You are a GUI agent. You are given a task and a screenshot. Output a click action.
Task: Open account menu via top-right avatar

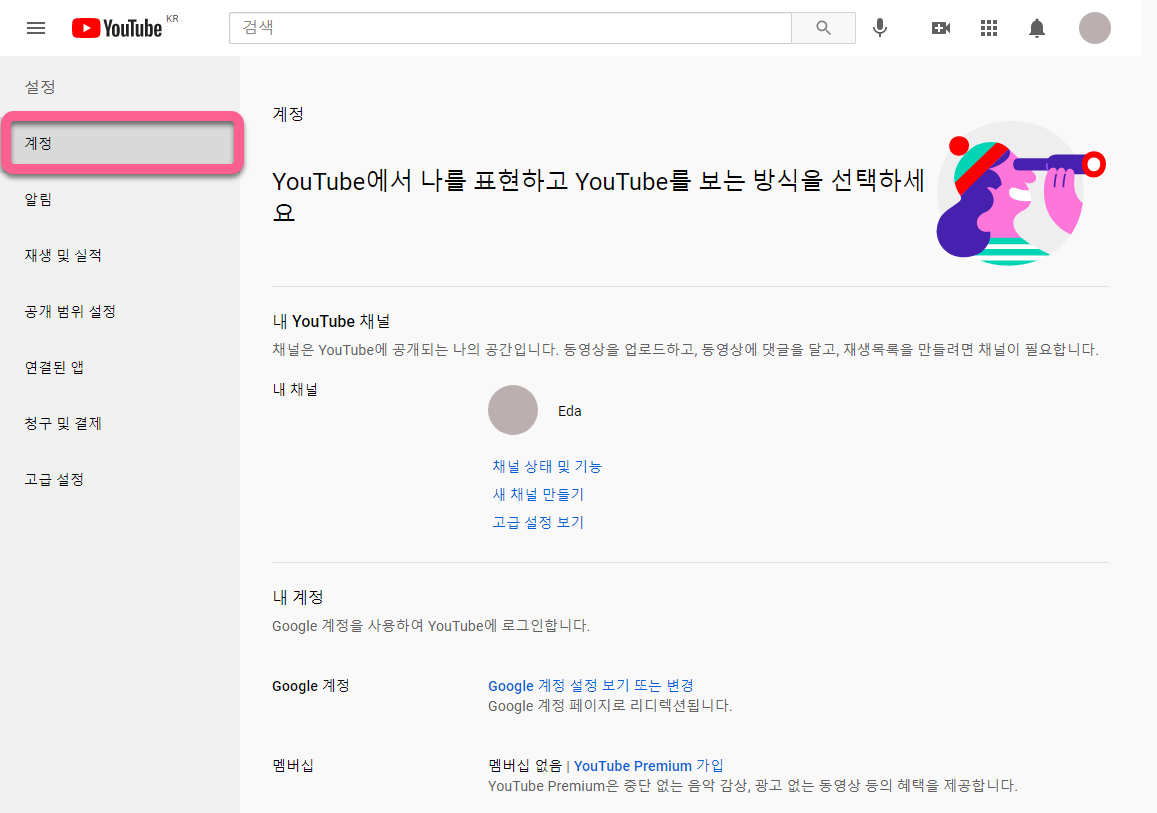coord(1094,28)
